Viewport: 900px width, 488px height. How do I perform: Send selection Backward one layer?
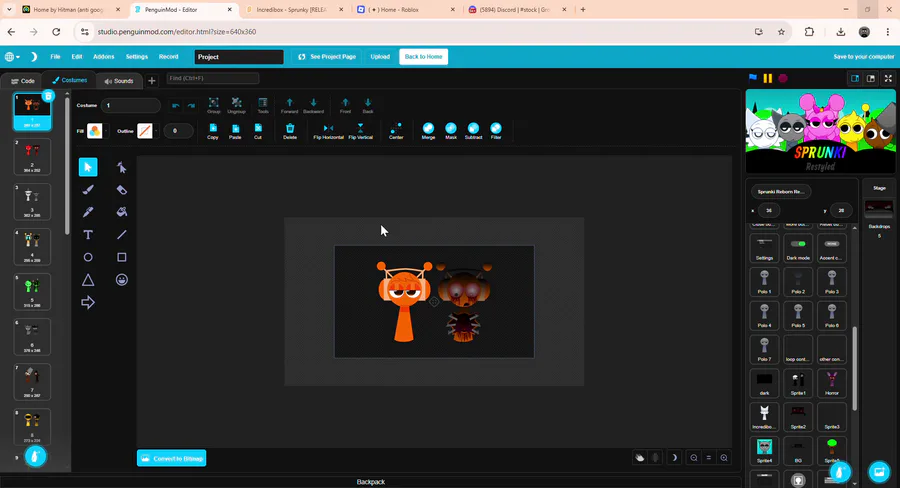pos(313,105)
